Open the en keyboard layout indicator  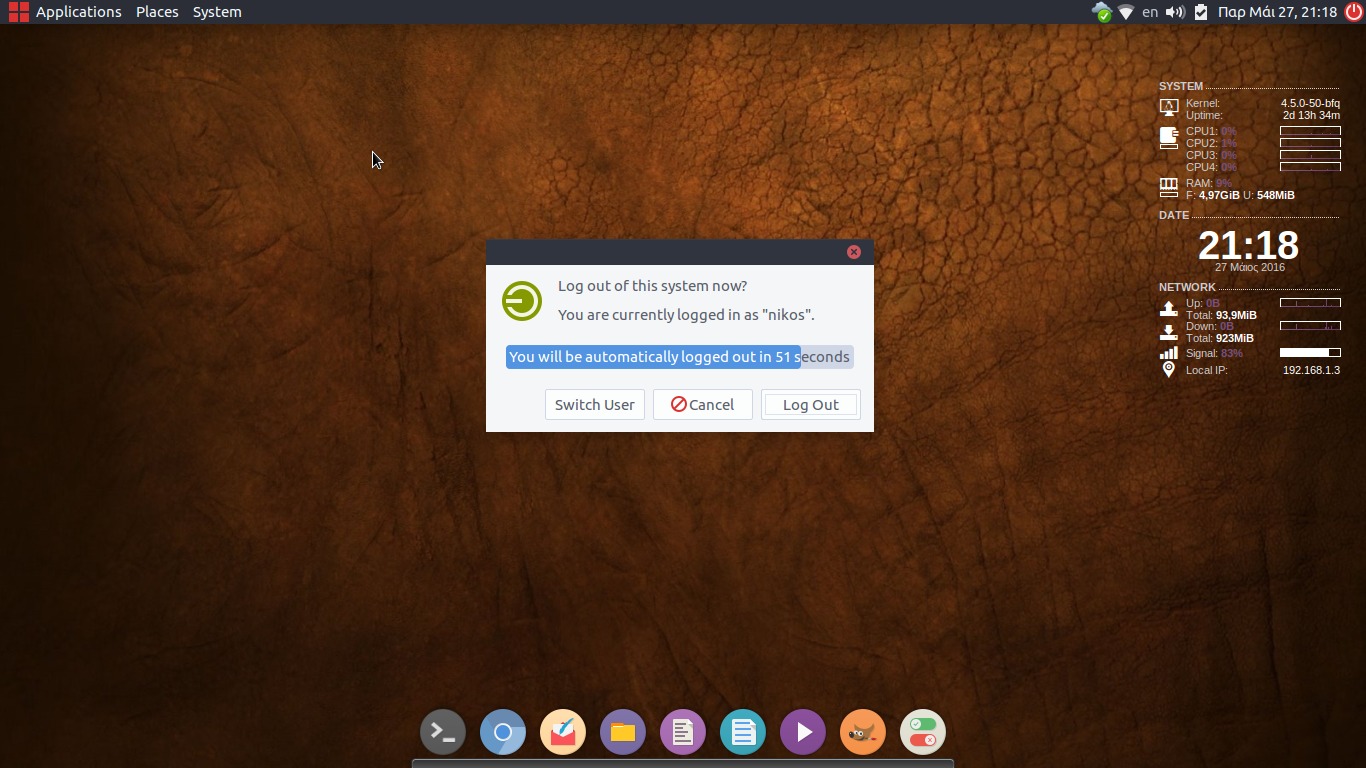[1150, 12]
